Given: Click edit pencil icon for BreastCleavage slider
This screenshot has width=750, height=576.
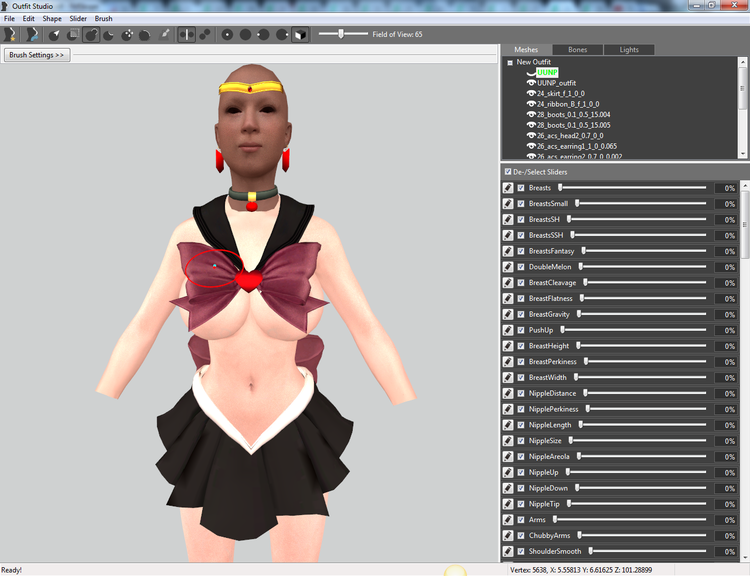Looking at the screenshot, I should (508, 283).
